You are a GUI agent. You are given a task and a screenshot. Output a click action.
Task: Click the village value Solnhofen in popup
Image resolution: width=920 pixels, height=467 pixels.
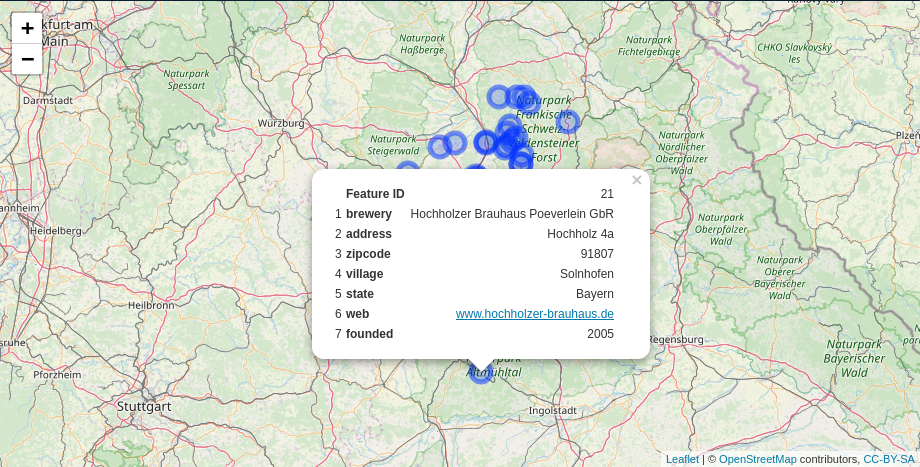(586, 274)
